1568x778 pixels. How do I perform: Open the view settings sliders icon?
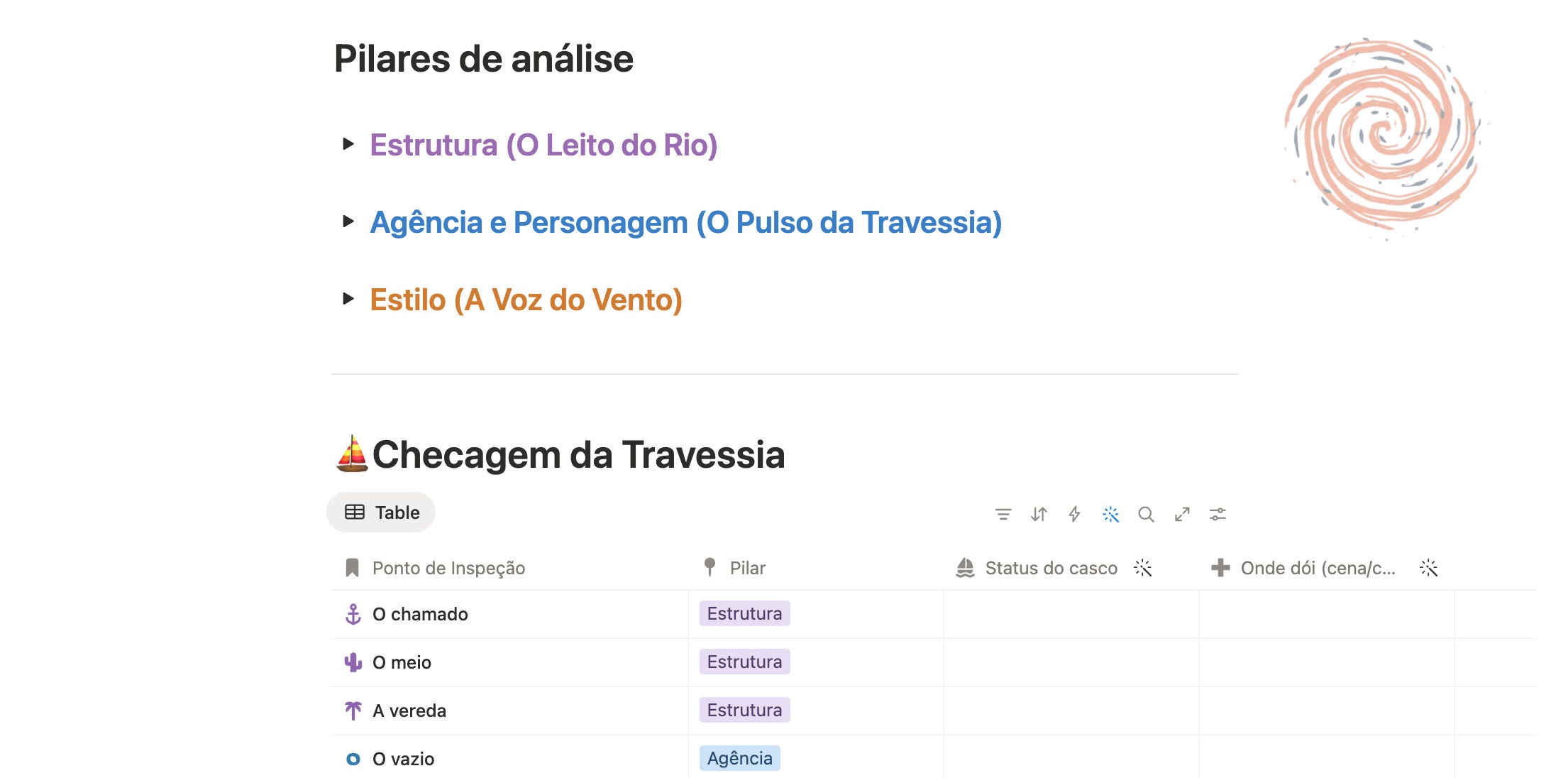click(1218, 514)
